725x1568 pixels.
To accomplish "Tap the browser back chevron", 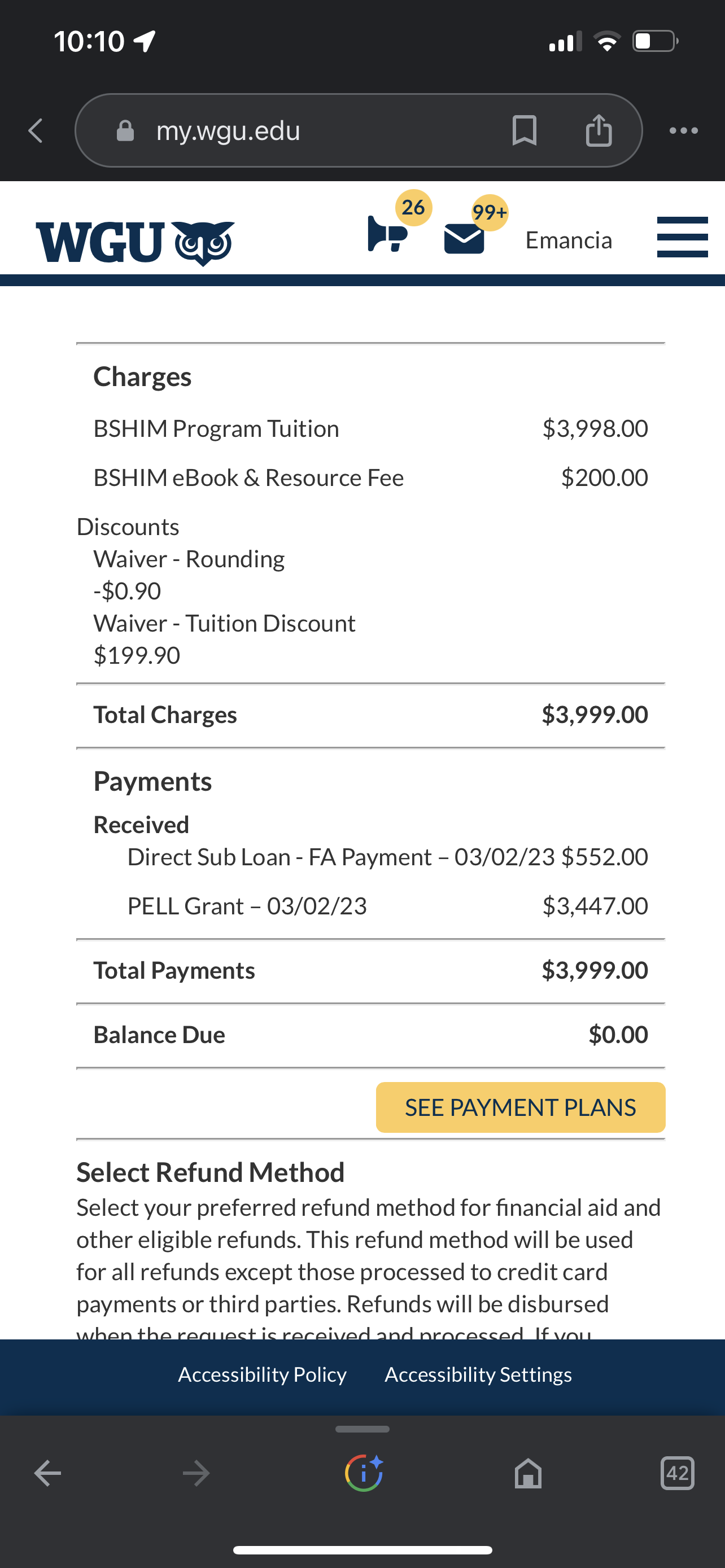I will [36, 130].
